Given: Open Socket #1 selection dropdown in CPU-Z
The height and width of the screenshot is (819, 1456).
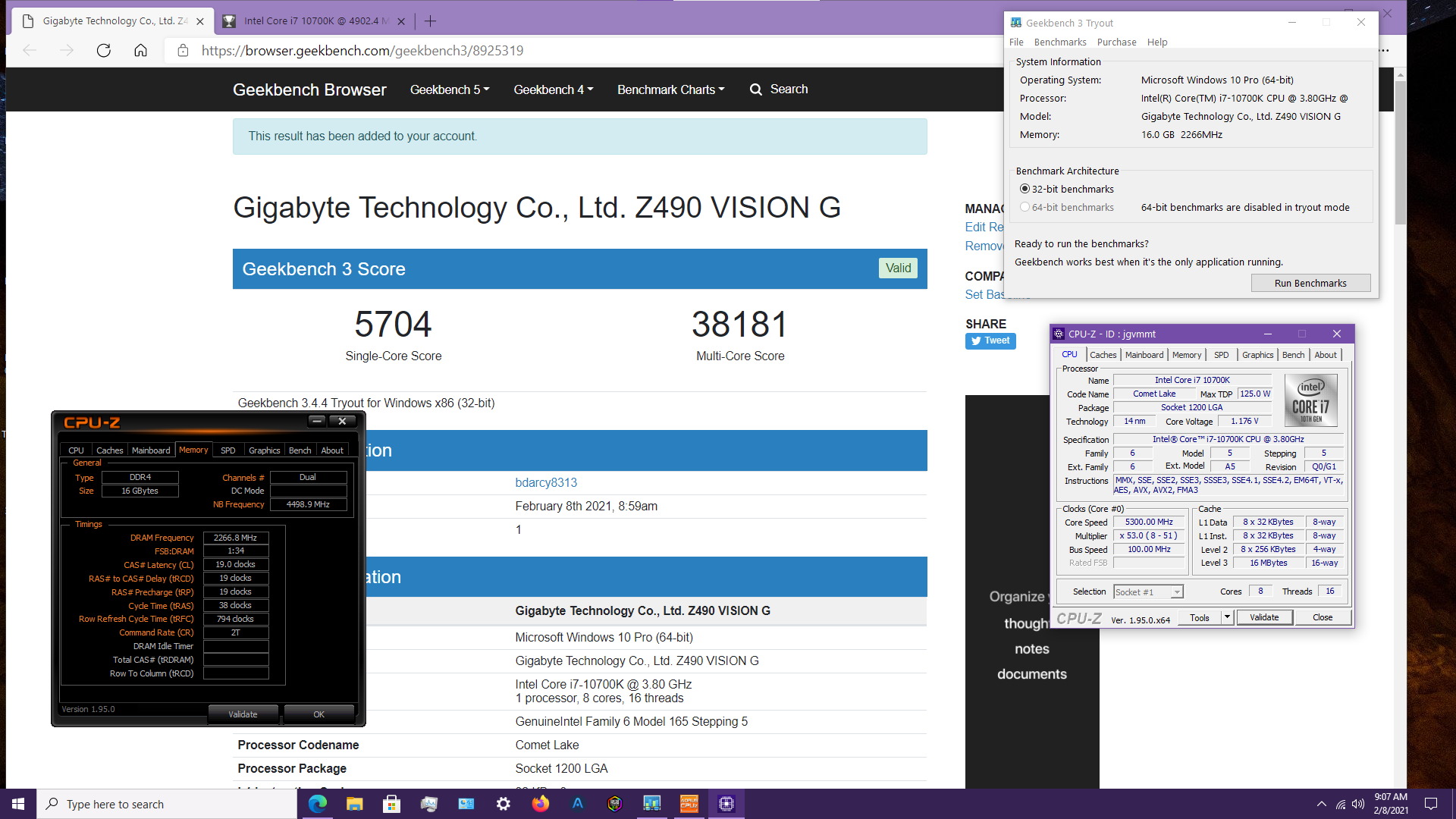Looking at the screenshot, I should click(x=1148, y=591).
